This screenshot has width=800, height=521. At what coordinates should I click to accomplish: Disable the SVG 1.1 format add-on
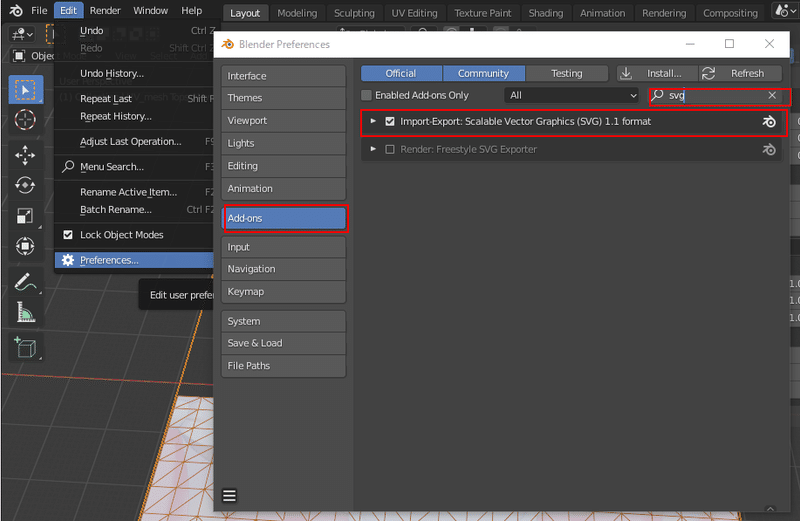tap(390, 121)
